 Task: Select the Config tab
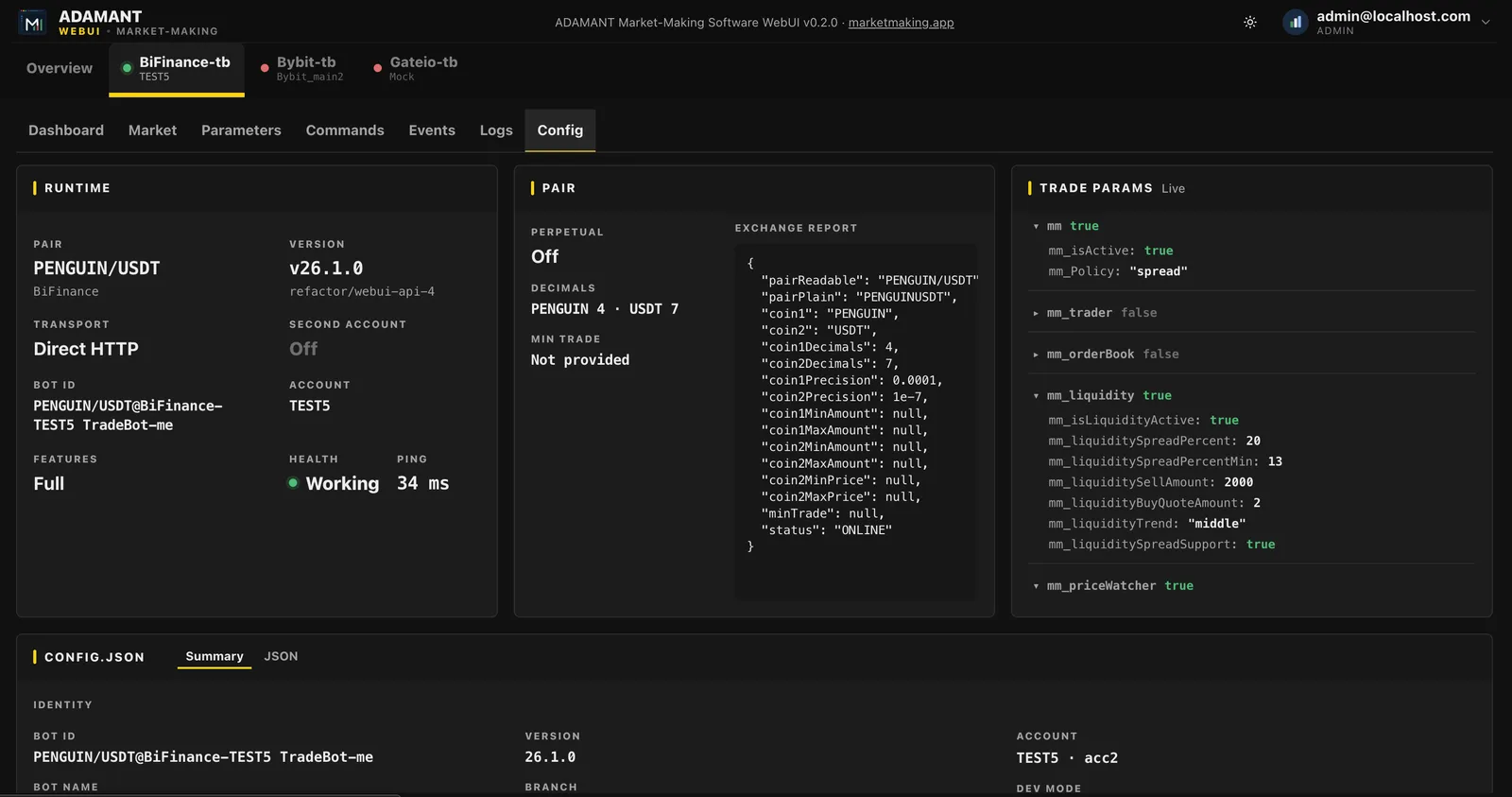click(x=560, y=130)
